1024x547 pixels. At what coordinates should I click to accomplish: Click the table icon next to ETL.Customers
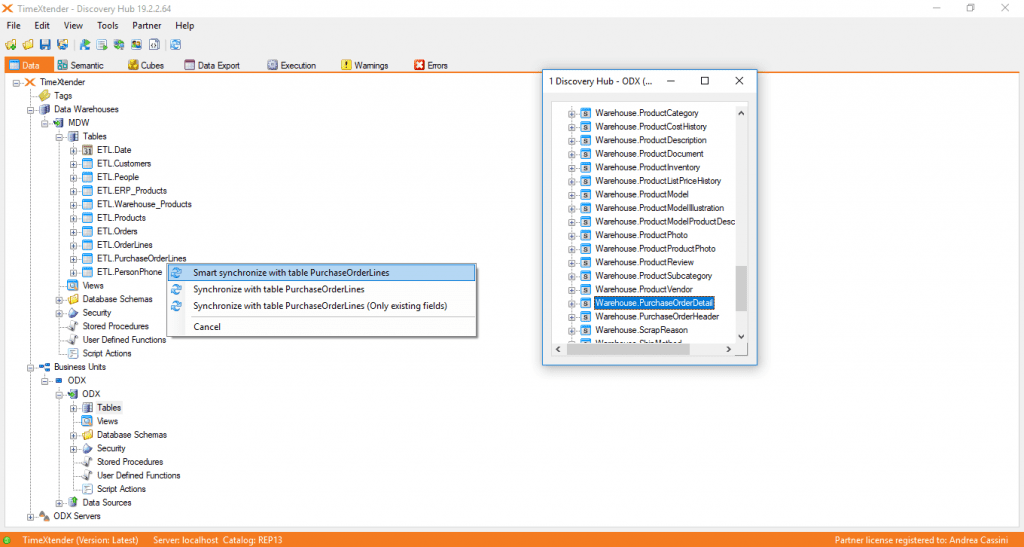(88, 164)
